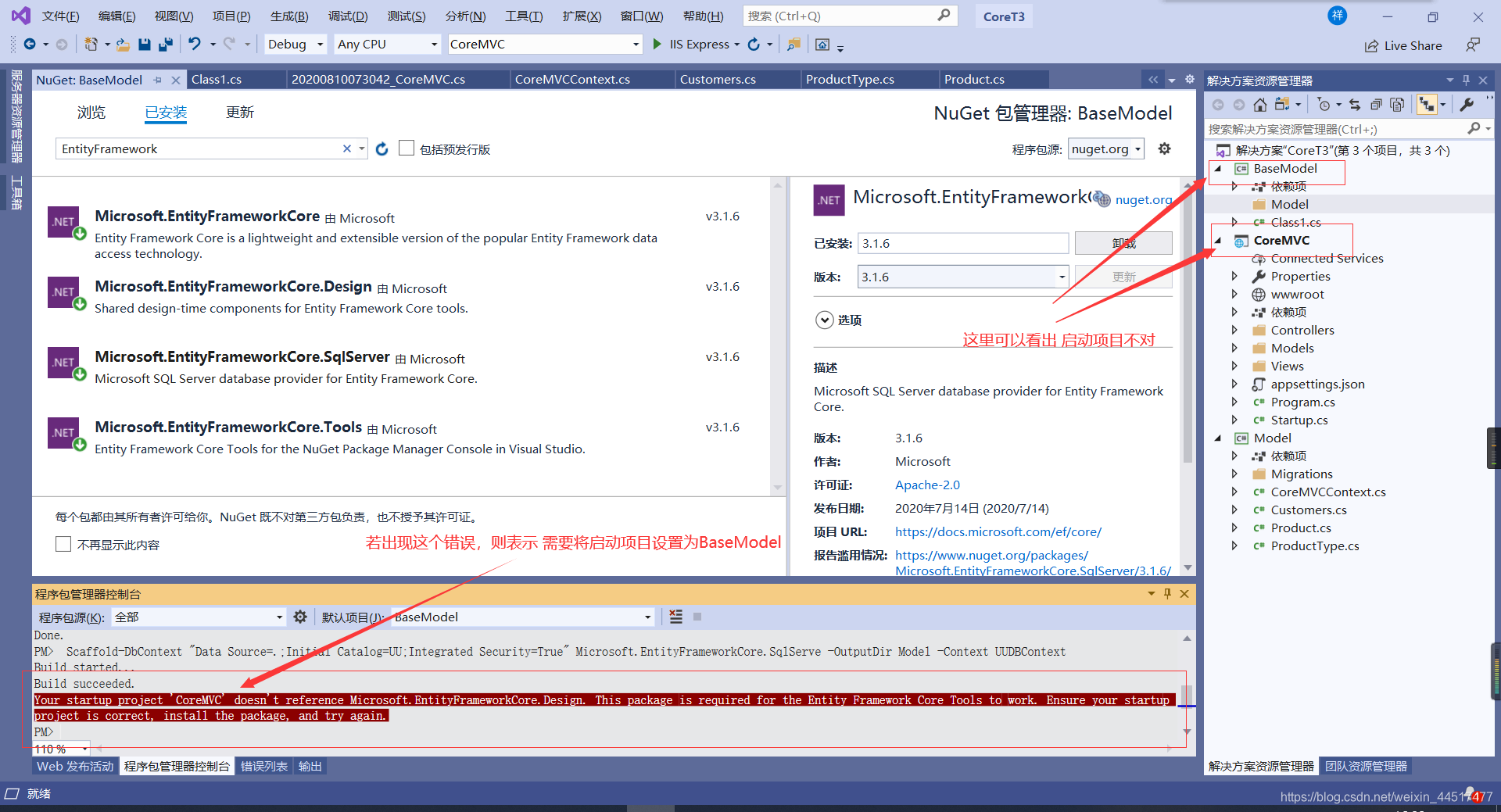Open NuGet package source settings gear
The image size is (1501, 812).
coord(1164,148)
